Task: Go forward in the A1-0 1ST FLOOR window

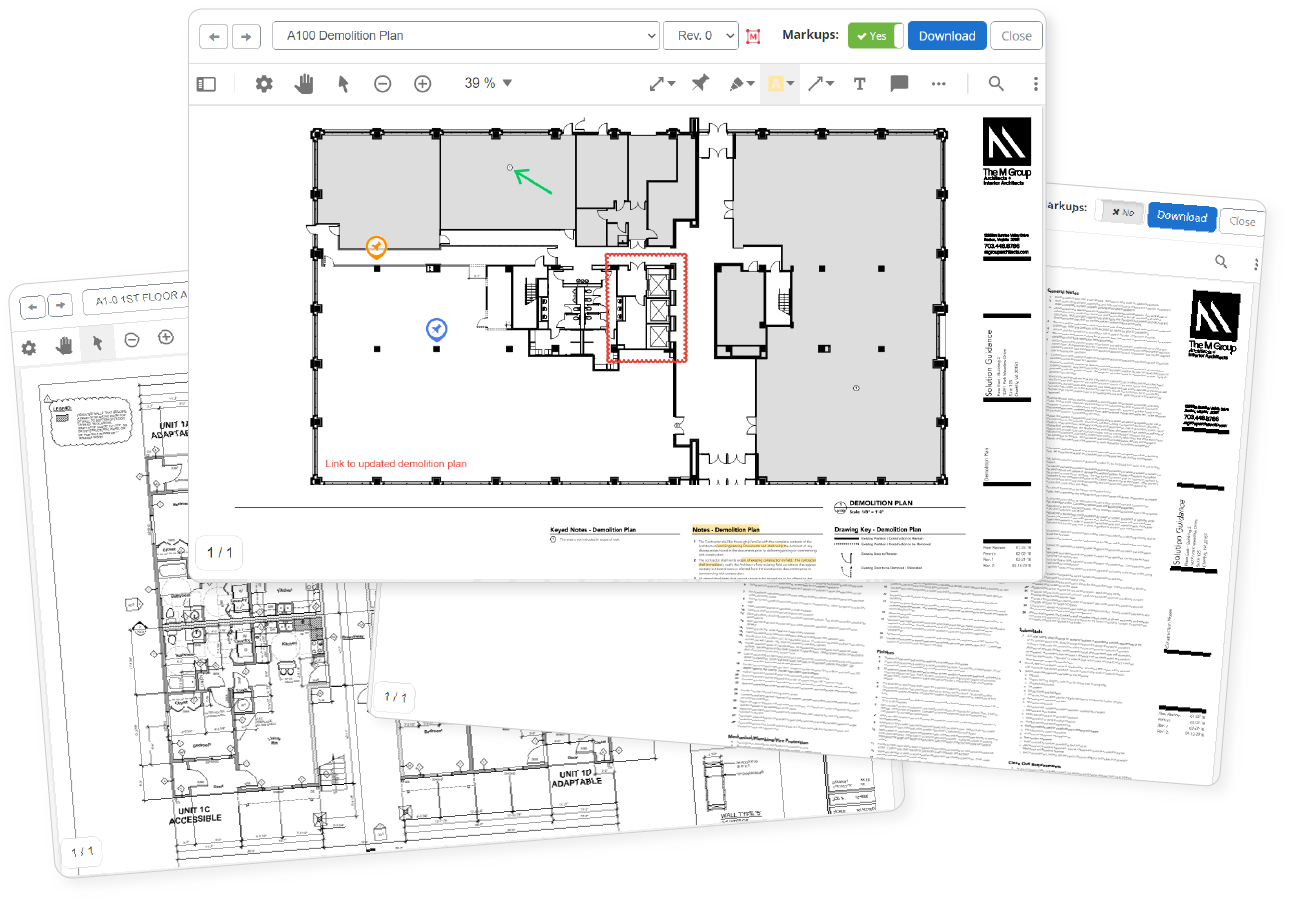Action: [62, 304]
